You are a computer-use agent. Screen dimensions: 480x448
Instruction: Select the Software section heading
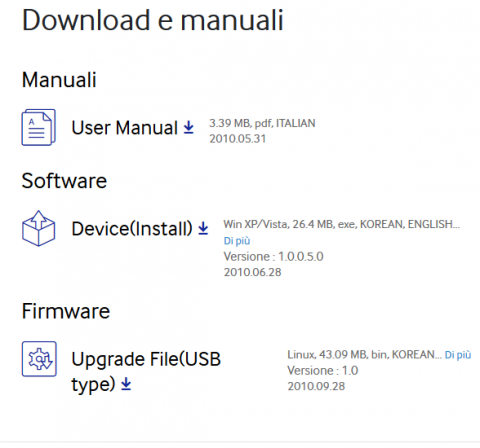(64, 181)
